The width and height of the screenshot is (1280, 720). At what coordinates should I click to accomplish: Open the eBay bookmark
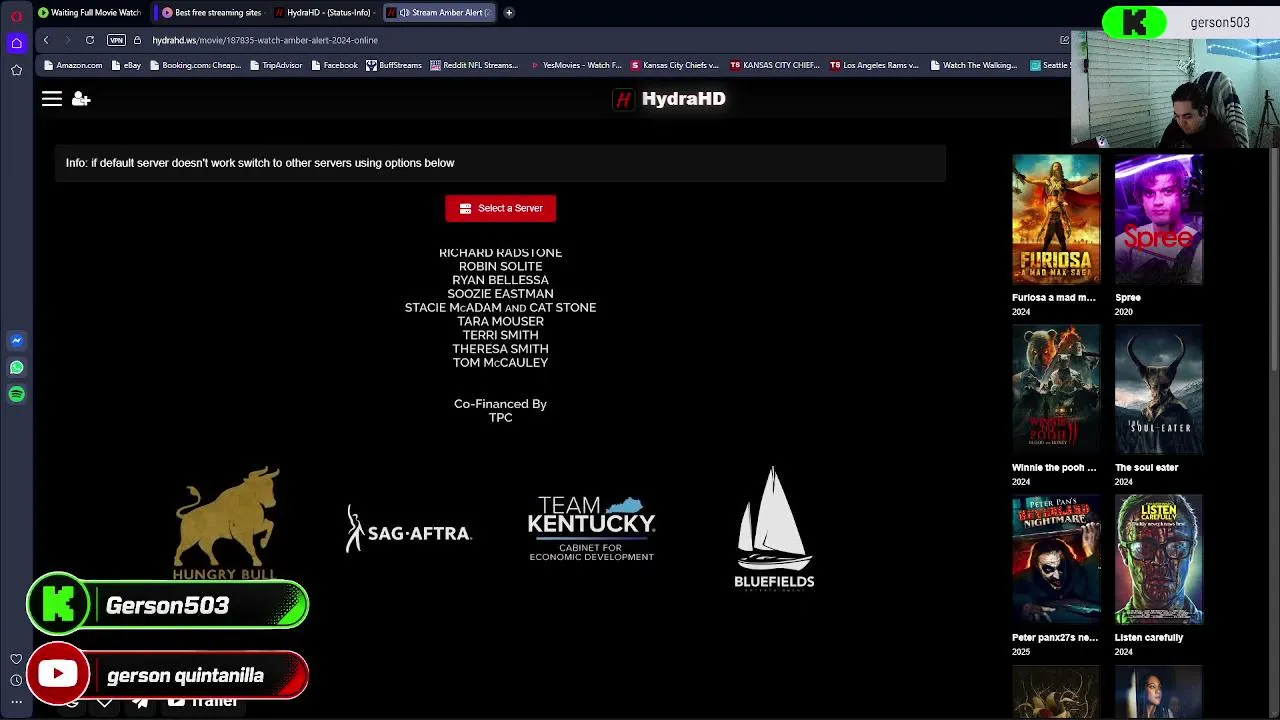126,65
